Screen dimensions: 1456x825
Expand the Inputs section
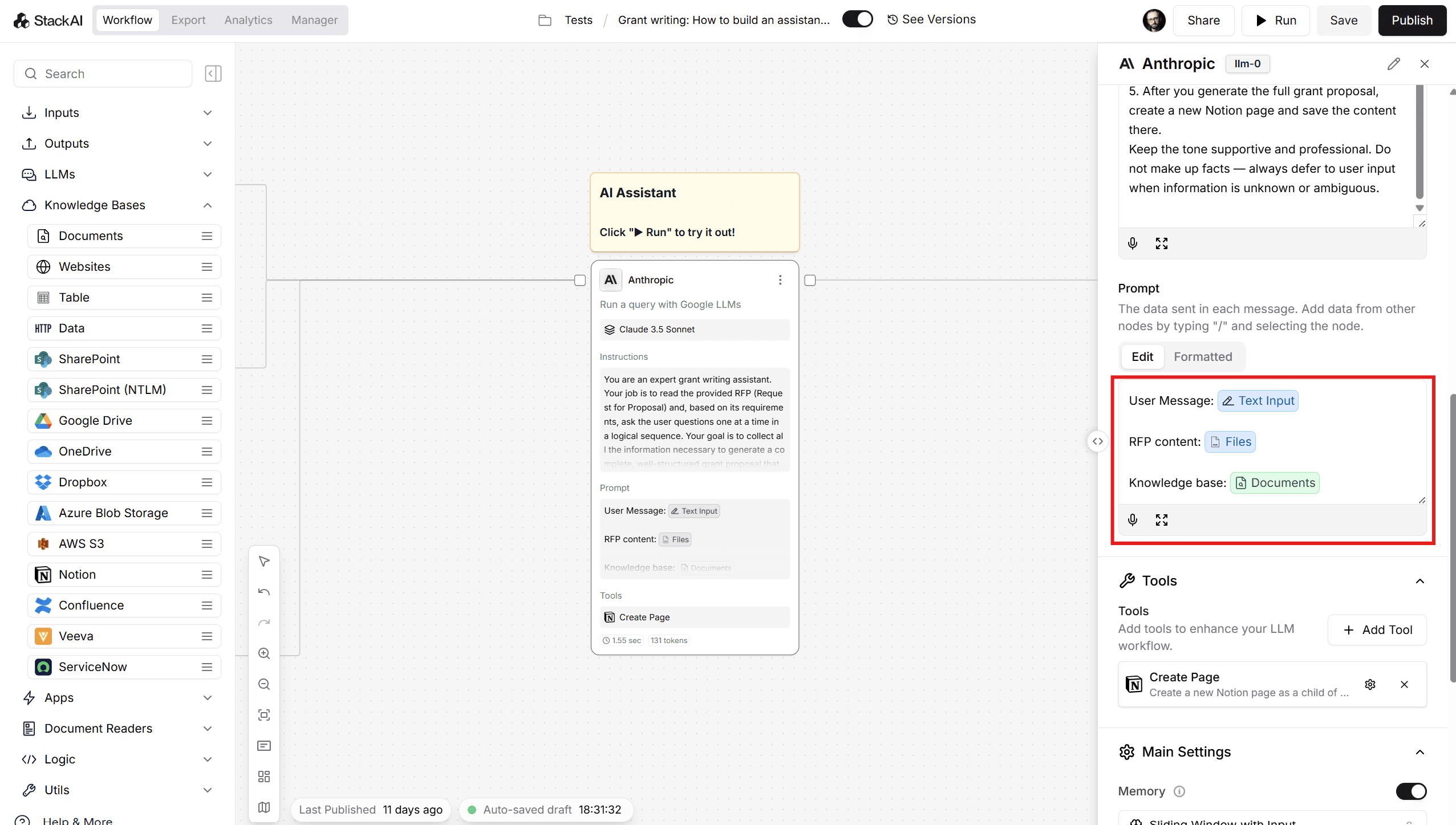coord(117,113)
